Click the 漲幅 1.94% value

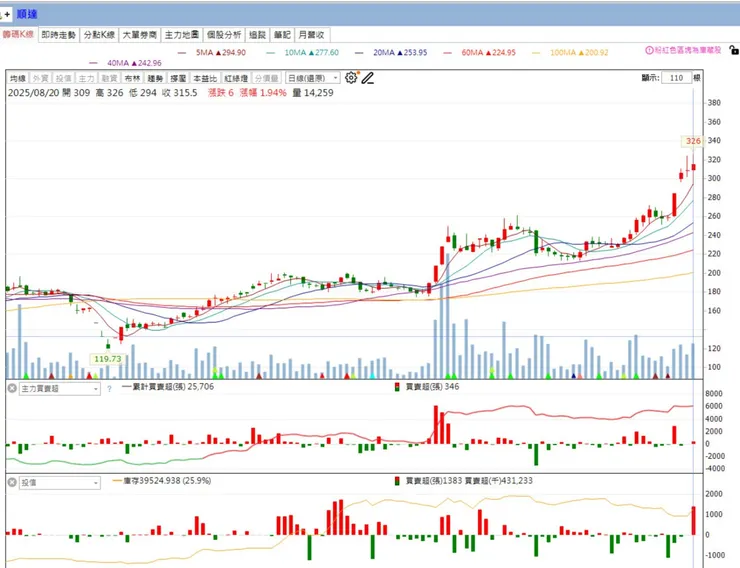pos(263,93)
